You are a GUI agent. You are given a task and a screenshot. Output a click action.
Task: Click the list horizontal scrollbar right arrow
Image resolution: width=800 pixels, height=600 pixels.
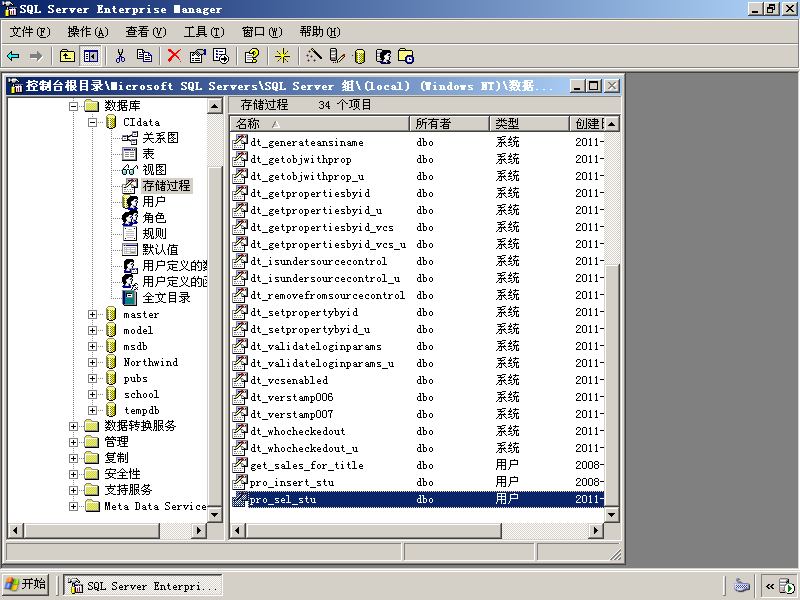coord(595,531)
